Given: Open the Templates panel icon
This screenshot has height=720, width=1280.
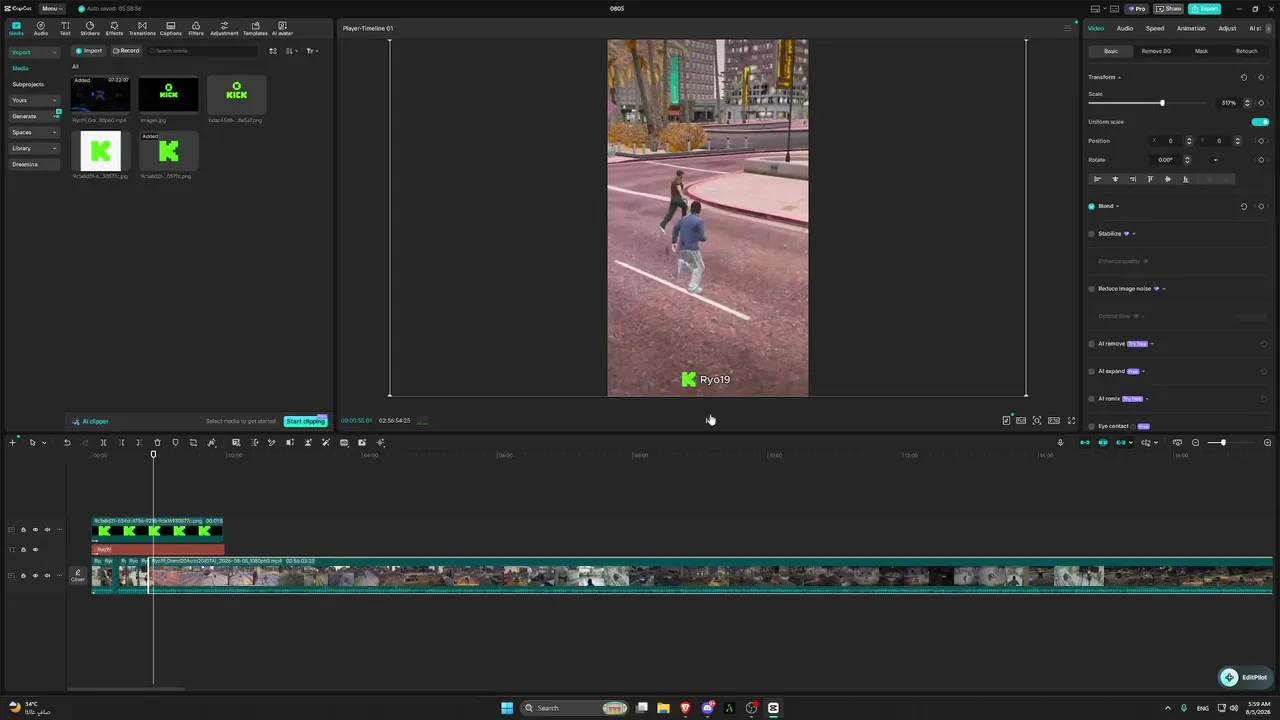Looking at the screenshot, I should [x=255, y=28].
